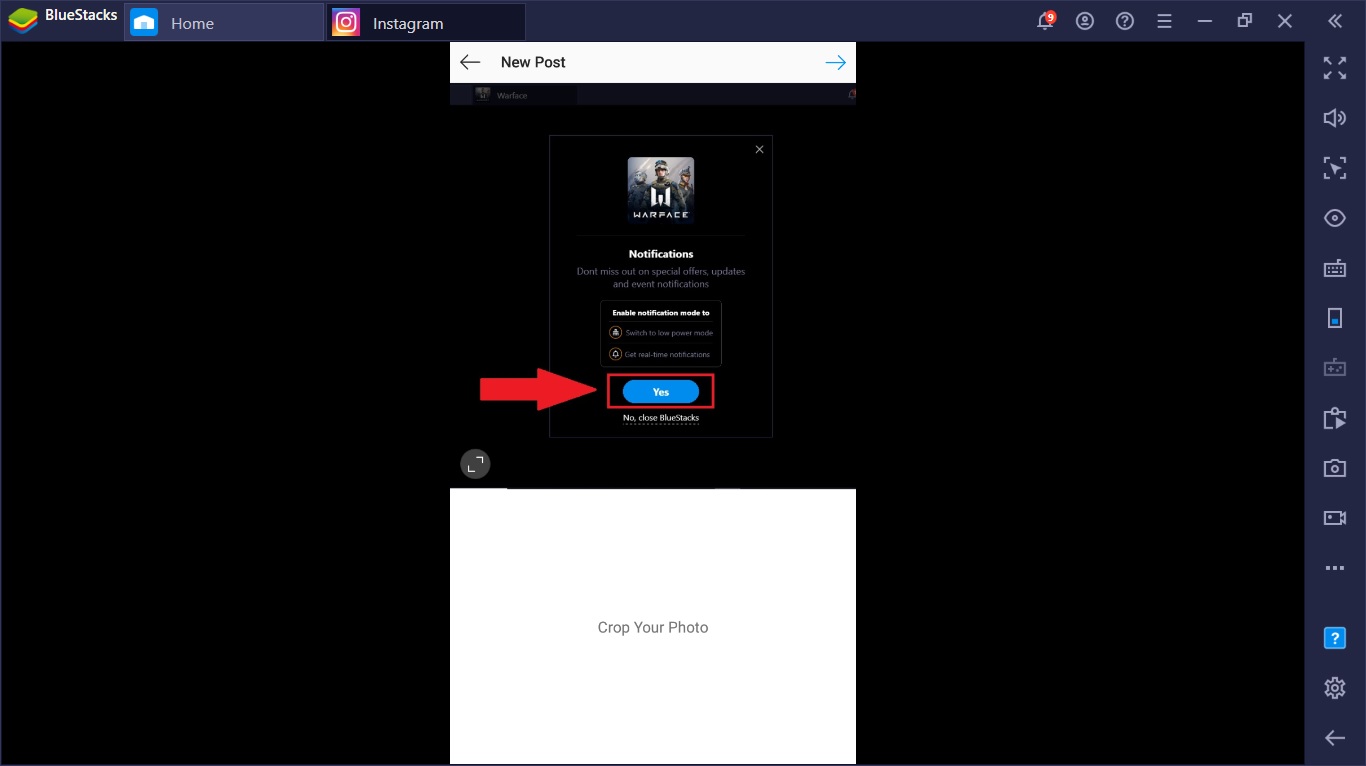Go back using side toolbar arrow
The height and width of the screenshot is (766, 1366).
1335,738
